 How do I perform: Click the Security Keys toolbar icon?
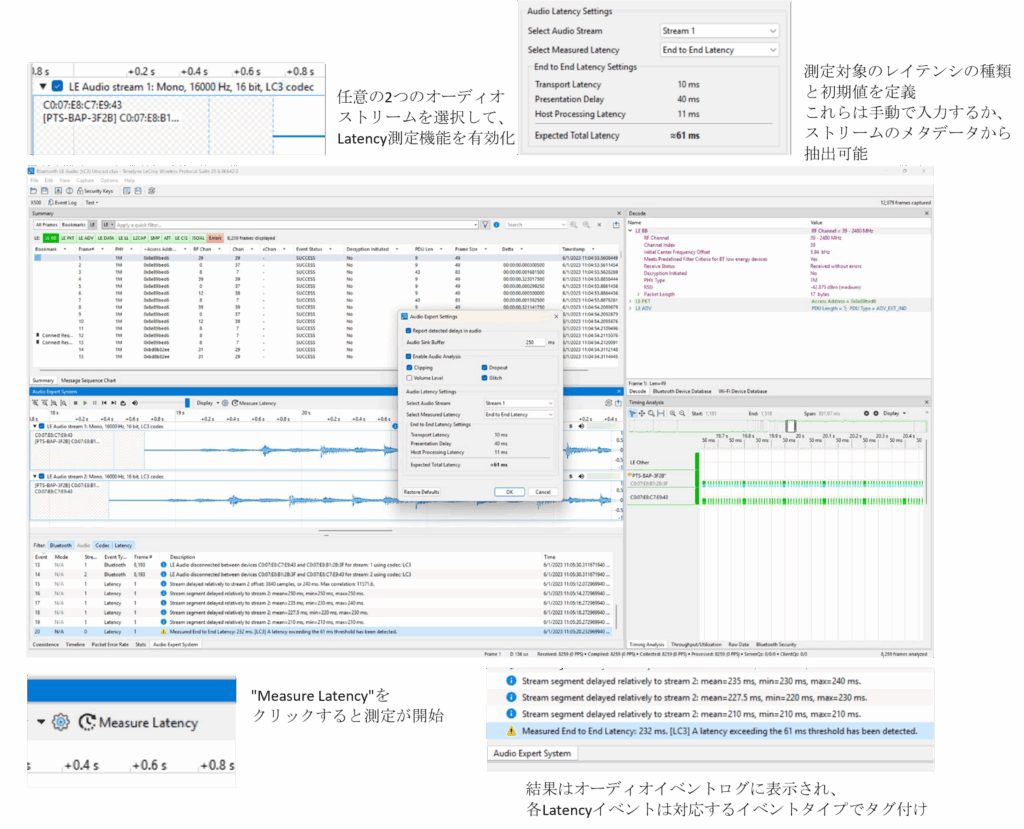tap(95, 190)
